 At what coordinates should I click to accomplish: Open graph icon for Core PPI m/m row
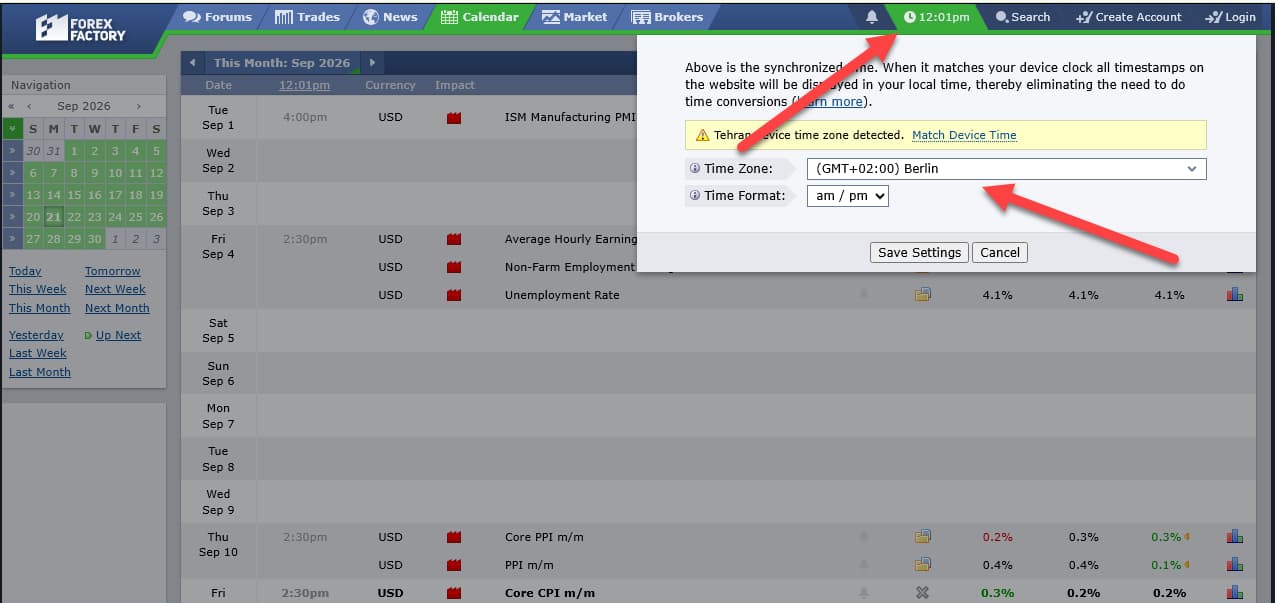click(x=1235, y=537)
